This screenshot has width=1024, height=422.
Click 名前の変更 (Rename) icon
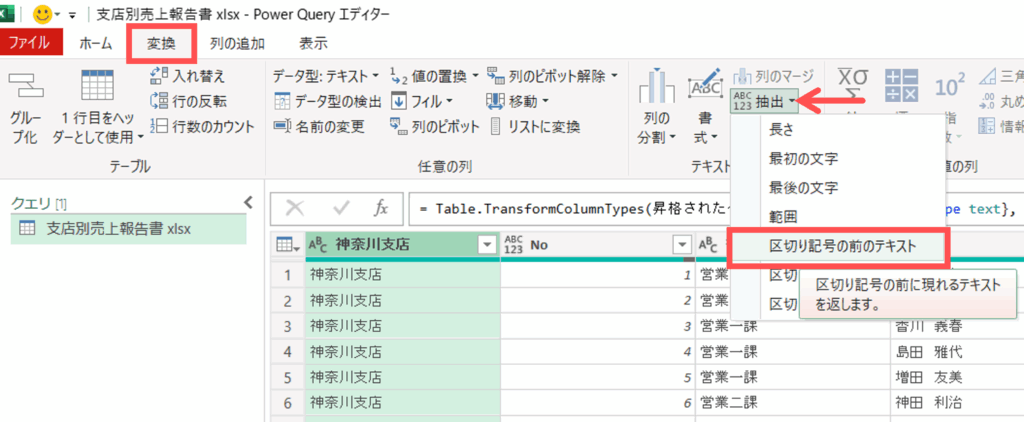click(282, 126)
